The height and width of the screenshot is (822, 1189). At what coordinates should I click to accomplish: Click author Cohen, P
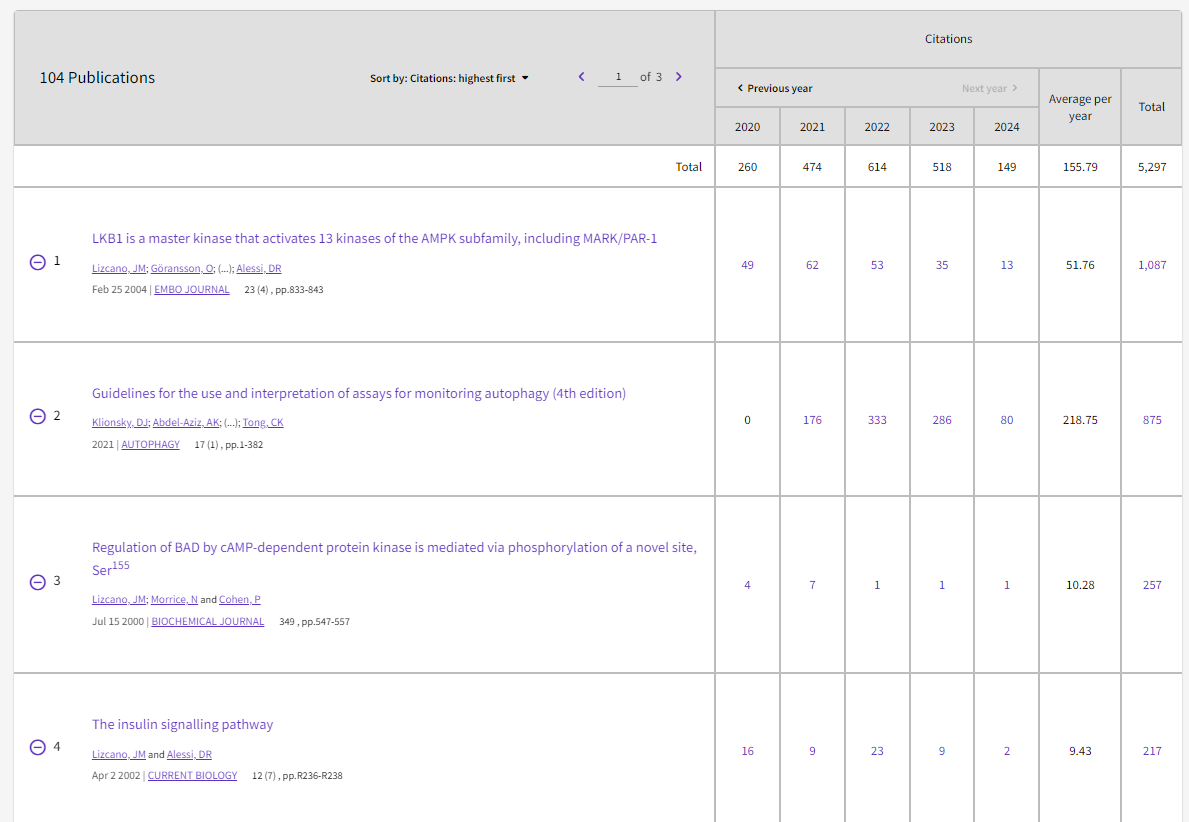click(240, 600)
